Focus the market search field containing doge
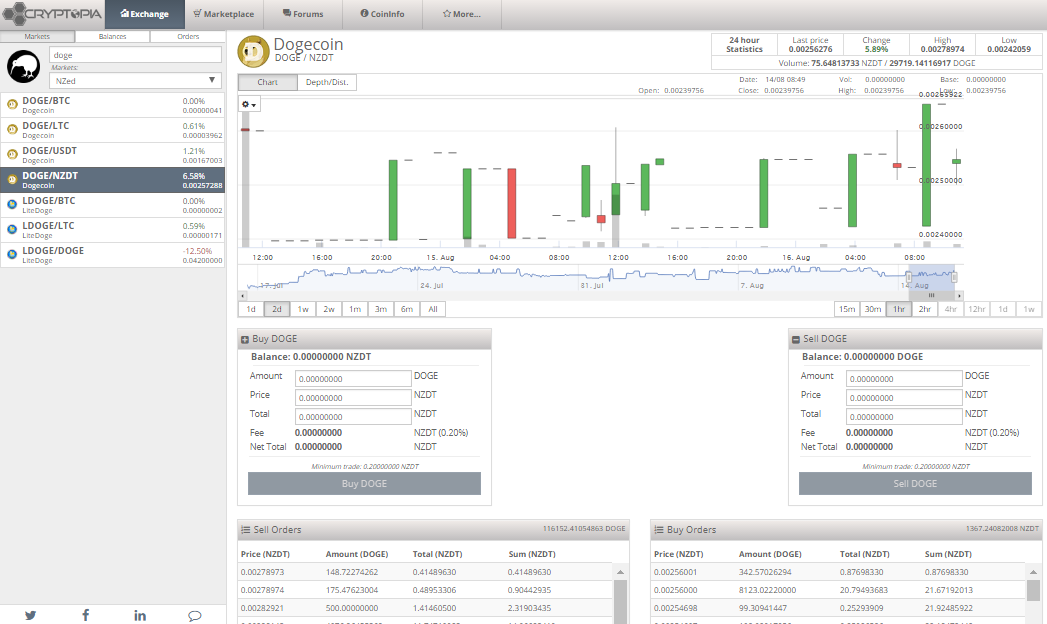This screenshot has width=1047, height=624. [x=135, y=55]
